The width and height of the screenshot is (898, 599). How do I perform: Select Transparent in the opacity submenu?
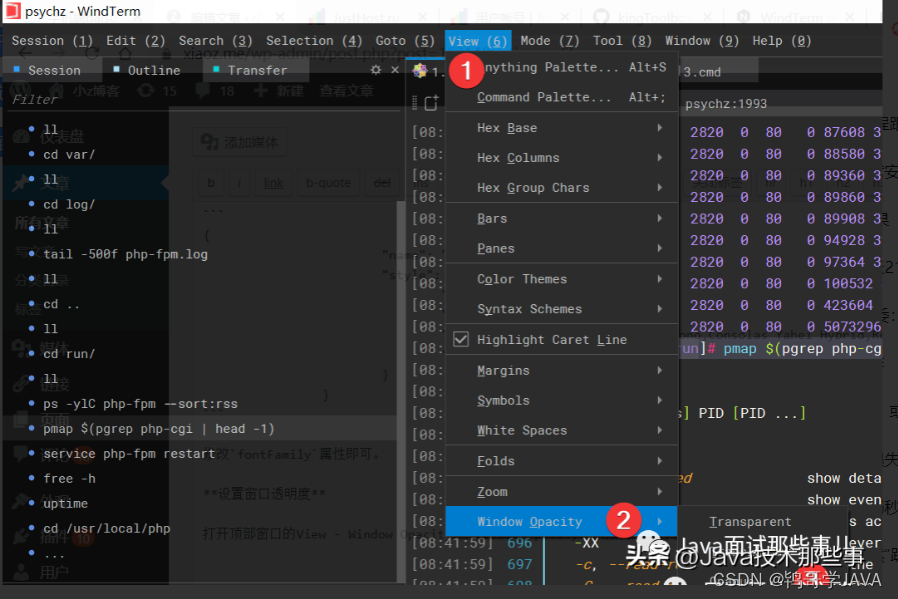pos(750,522)
